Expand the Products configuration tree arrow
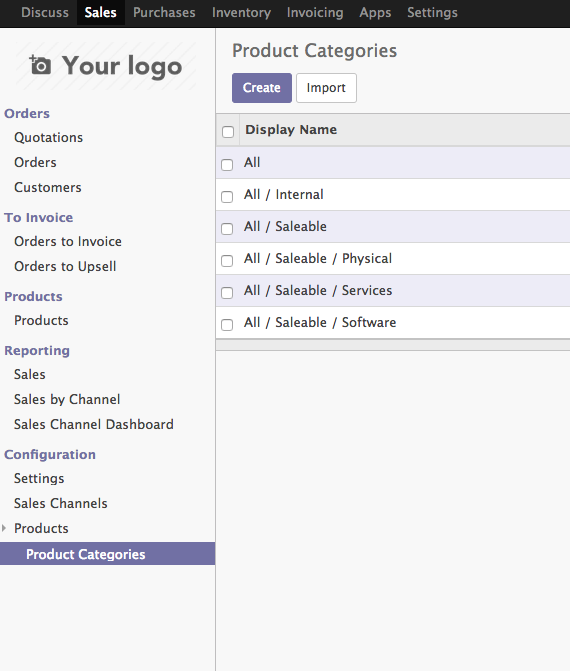570x671 pixels. point(4,528)
